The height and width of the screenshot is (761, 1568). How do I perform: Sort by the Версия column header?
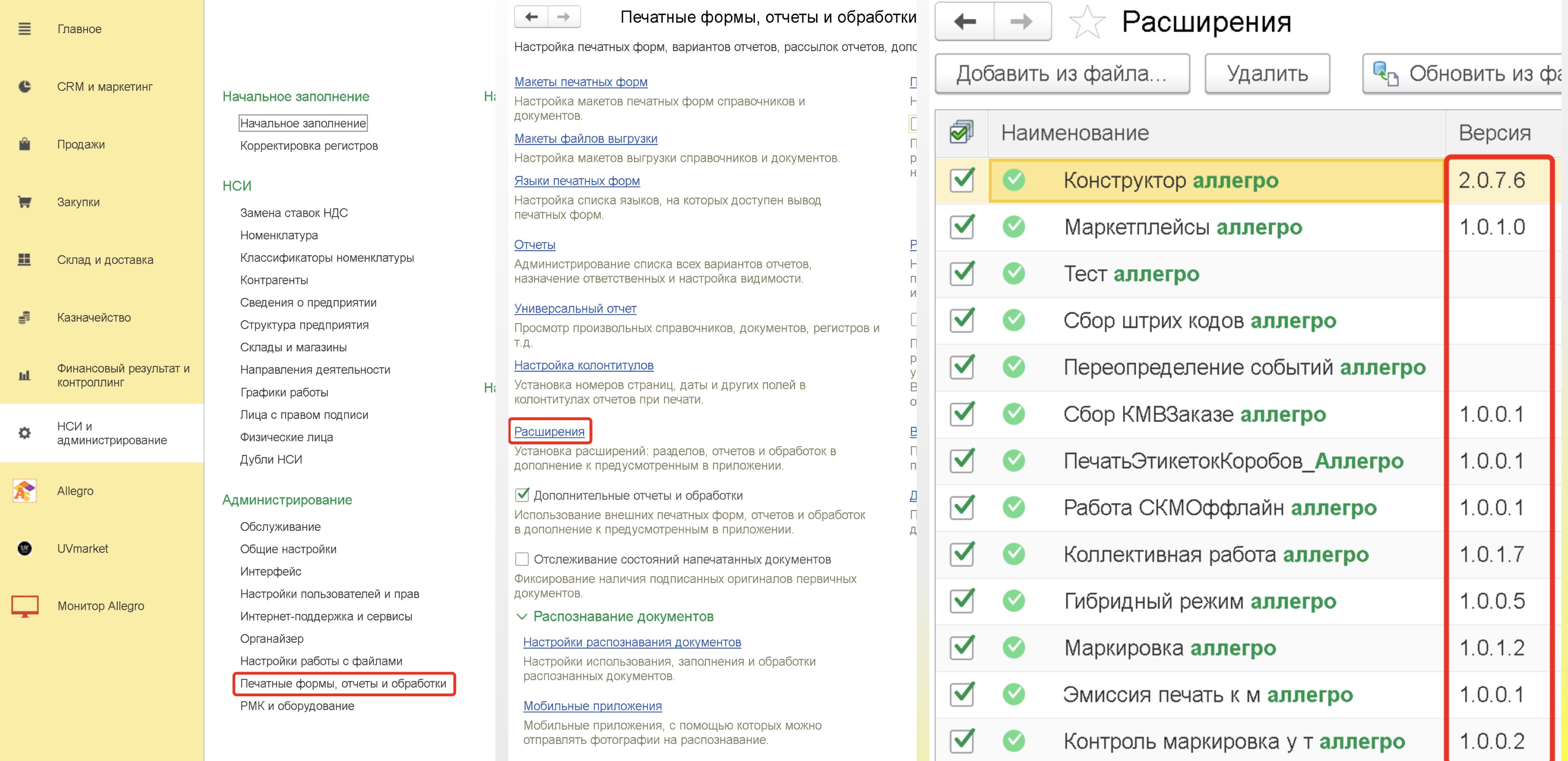coord(1504,133)
